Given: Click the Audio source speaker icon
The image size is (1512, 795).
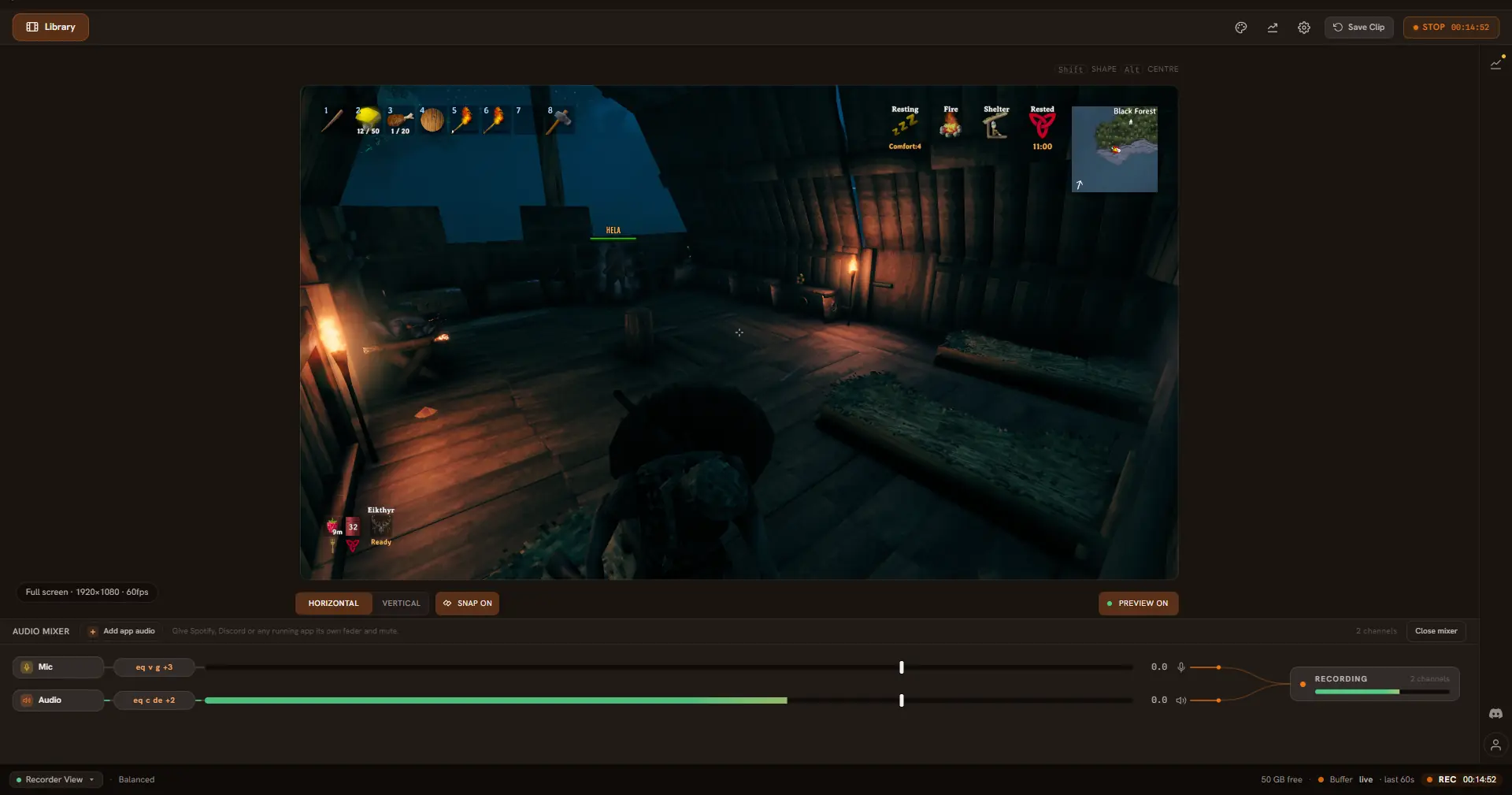Looking at the screenshot, I should coord(27,700).
